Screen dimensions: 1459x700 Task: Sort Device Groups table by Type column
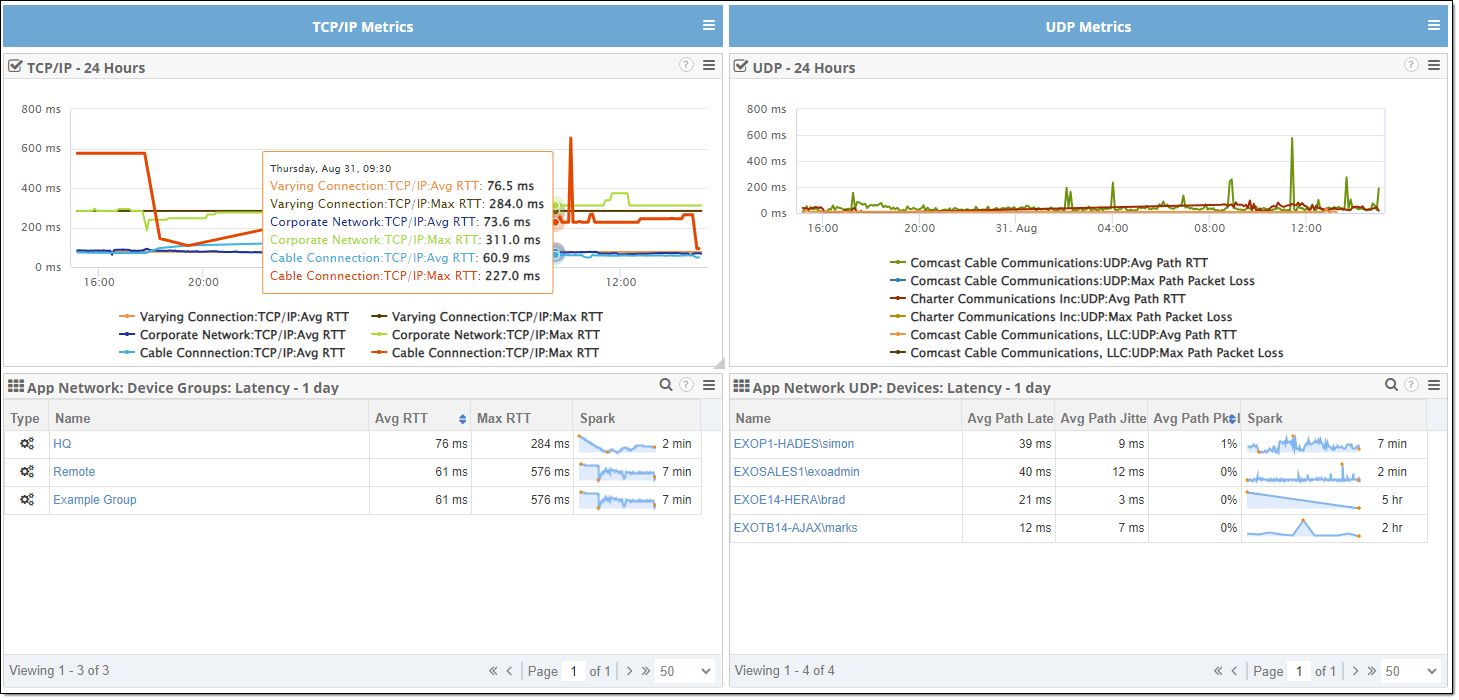tap(26, 419)
